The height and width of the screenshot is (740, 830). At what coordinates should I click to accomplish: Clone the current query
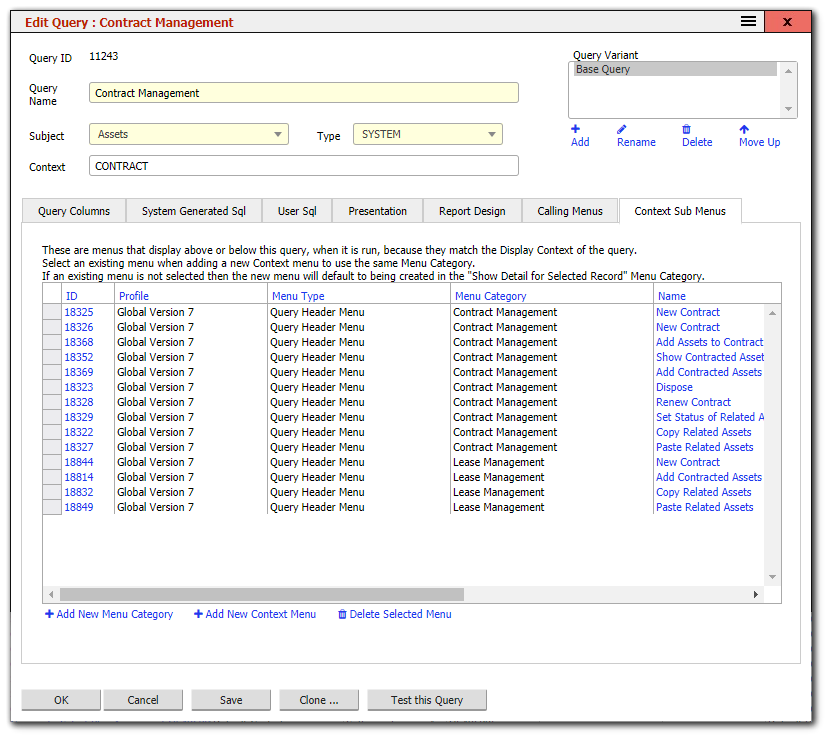[x=318, y=700]
